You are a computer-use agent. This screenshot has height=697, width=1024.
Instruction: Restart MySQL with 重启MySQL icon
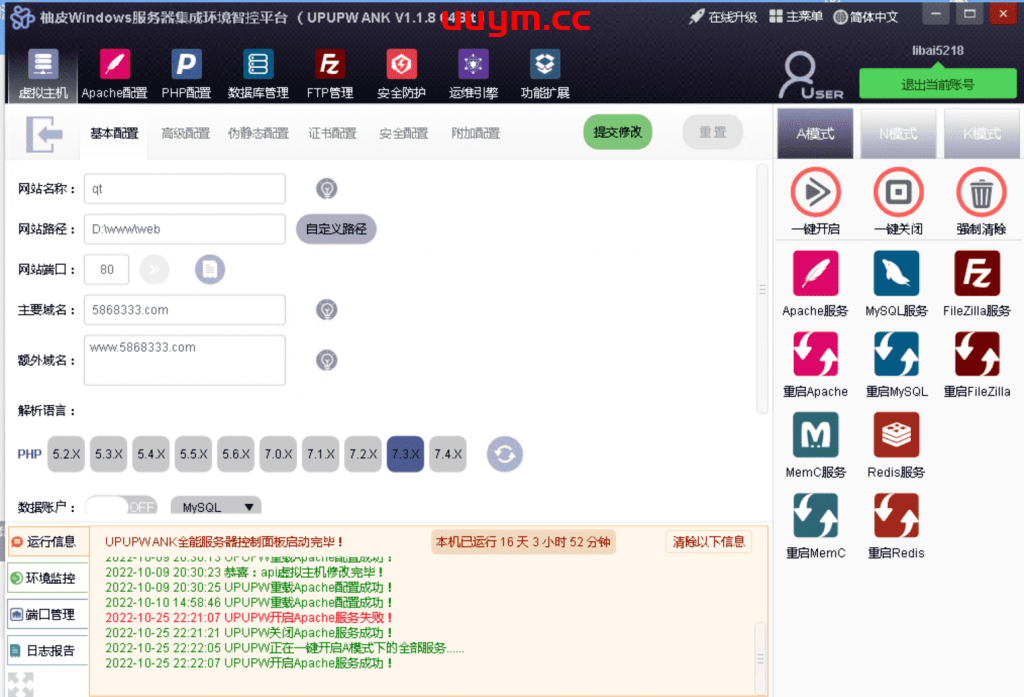pos(897,354)
